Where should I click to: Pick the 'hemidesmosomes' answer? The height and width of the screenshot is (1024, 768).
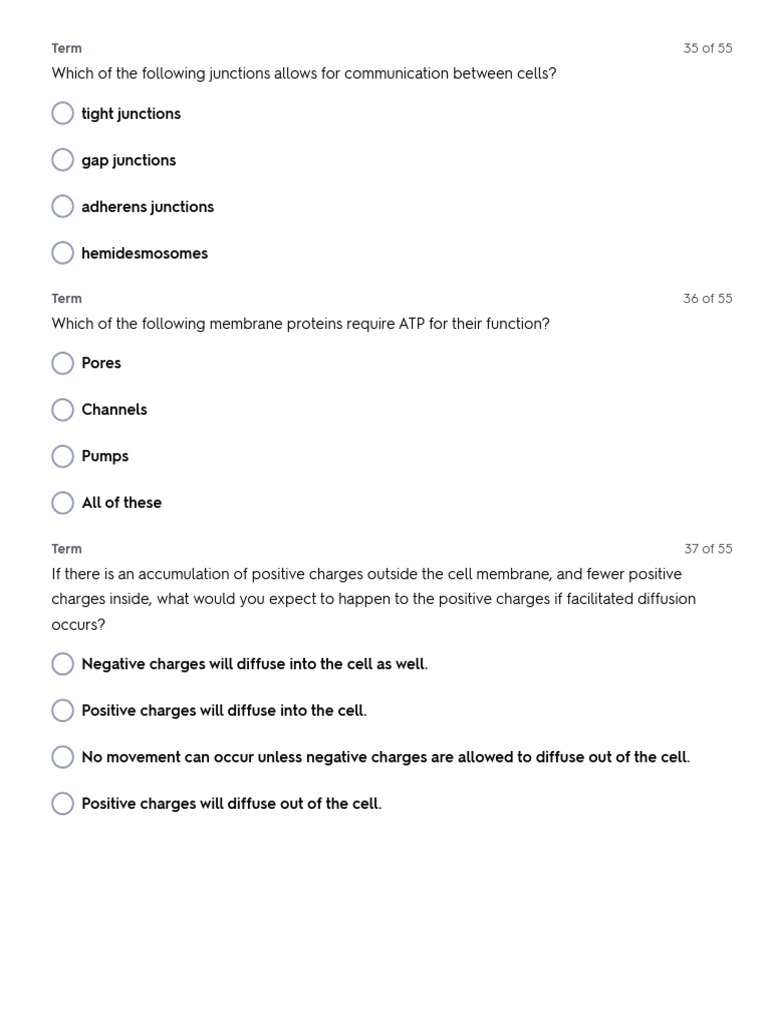coord(63,253)
